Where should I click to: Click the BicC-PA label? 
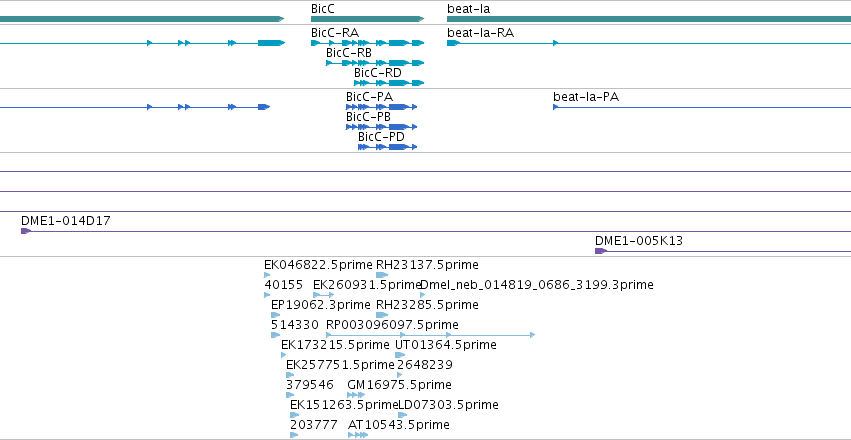tap(370, 97)
